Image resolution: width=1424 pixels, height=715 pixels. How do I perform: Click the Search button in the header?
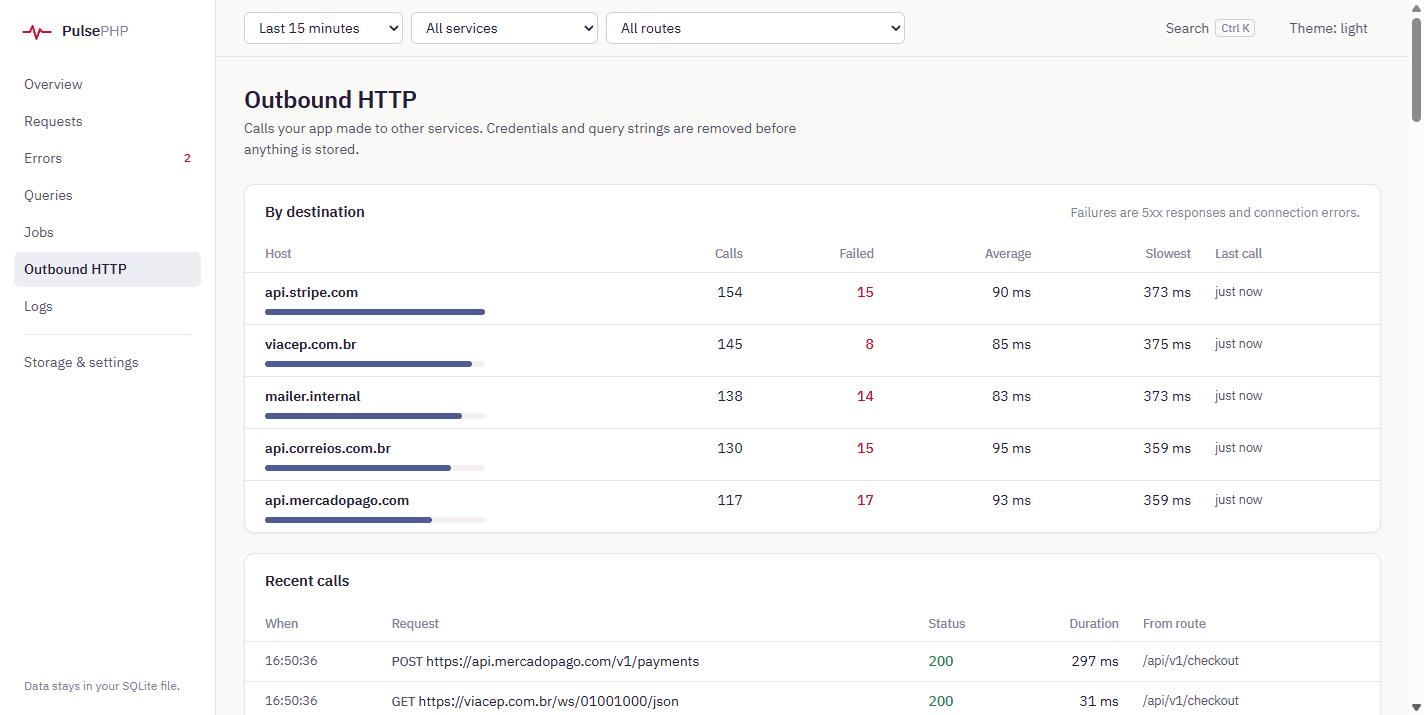[1209, 28]
